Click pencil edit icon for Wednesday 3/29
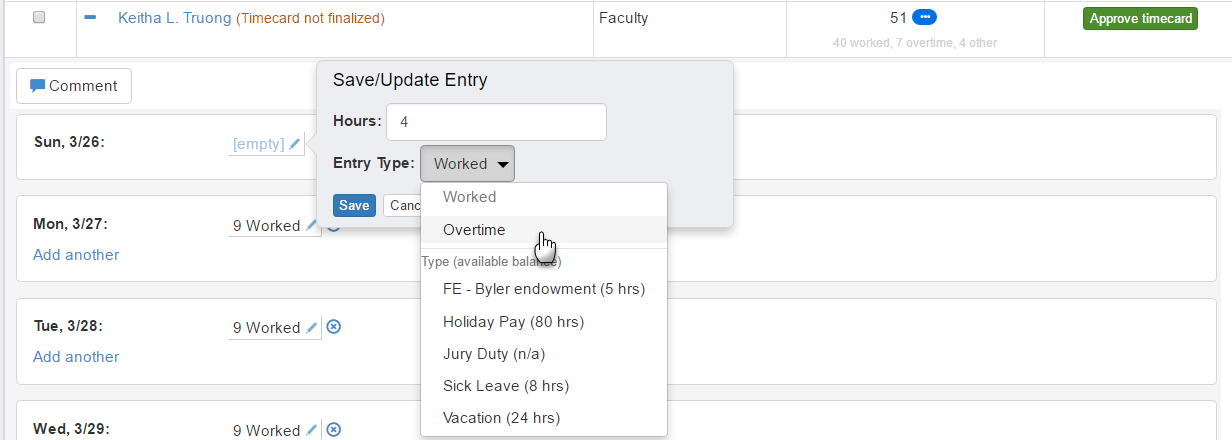Viewport: 1232px width, 440px height. coord(312,430)
